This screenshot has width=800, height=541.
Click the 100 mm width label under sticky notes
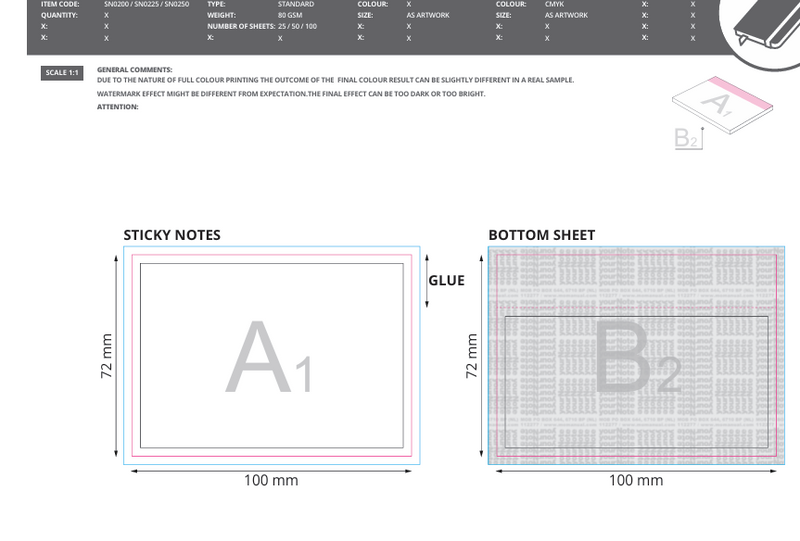coord(271,481)
